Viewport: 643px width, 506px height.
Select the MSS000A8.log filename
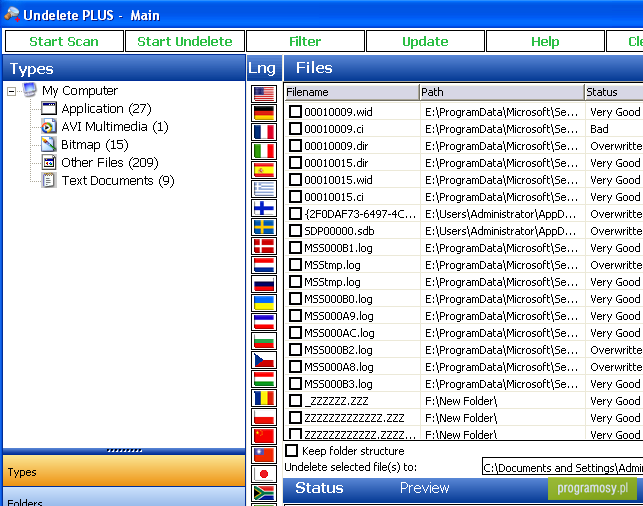339,367
